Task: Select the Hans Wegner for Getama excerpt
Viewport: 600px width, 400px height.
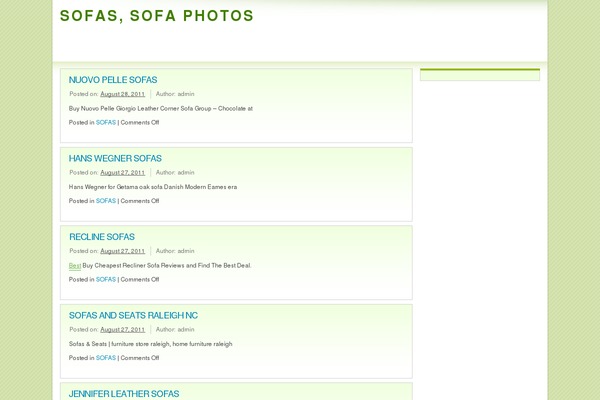Action: (153, 187)
